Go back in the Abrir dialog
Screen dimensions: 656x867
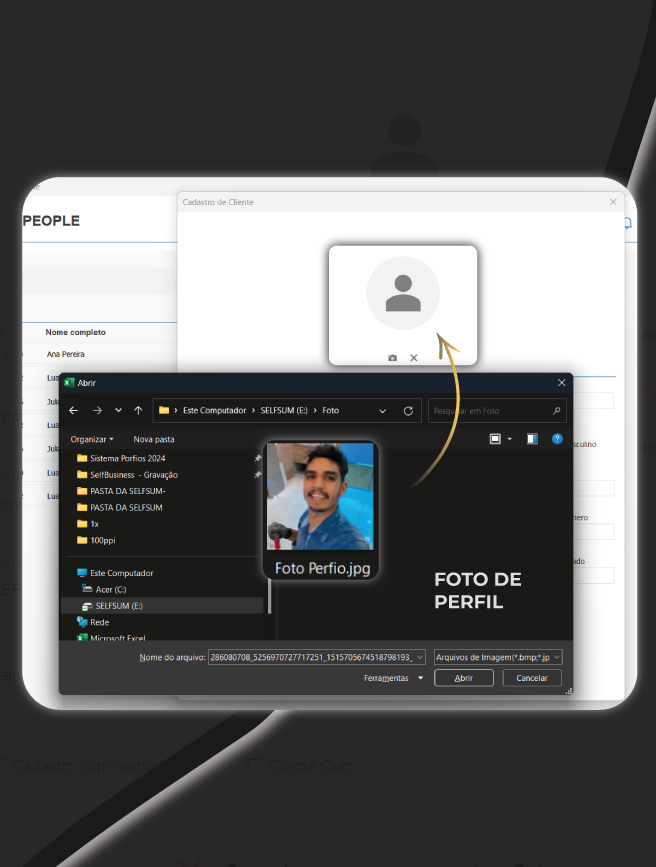tap(74, 410)
